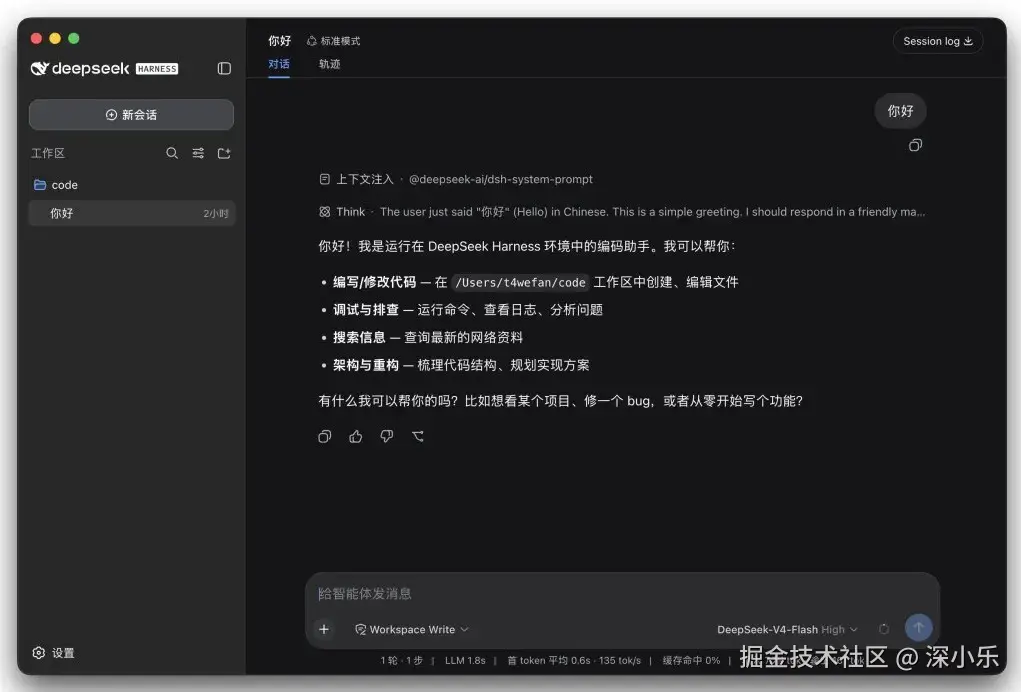1021x692 pixels.
Task: Click the LLM 1.8s status entry
Action: [x=465, y=660]
